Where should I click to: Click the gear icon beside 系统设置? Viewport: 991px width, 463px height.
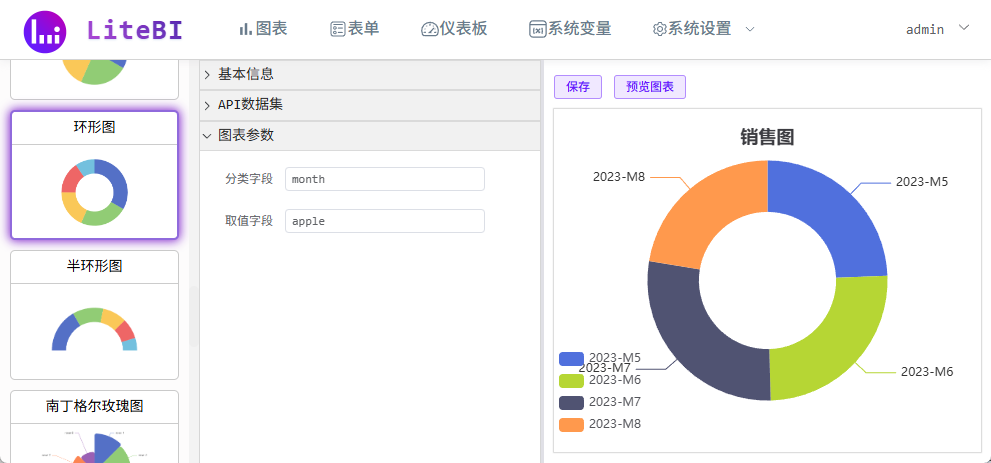coord(659,29)
